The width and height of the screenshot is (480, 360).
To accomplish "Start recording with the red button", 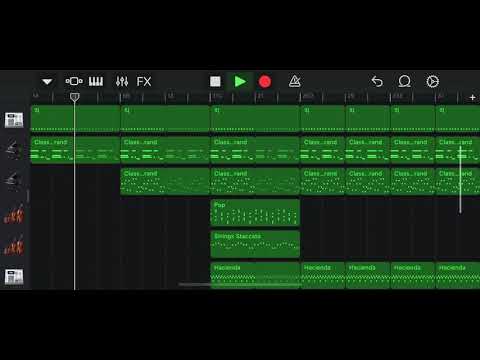I will [x=265, y=82].
